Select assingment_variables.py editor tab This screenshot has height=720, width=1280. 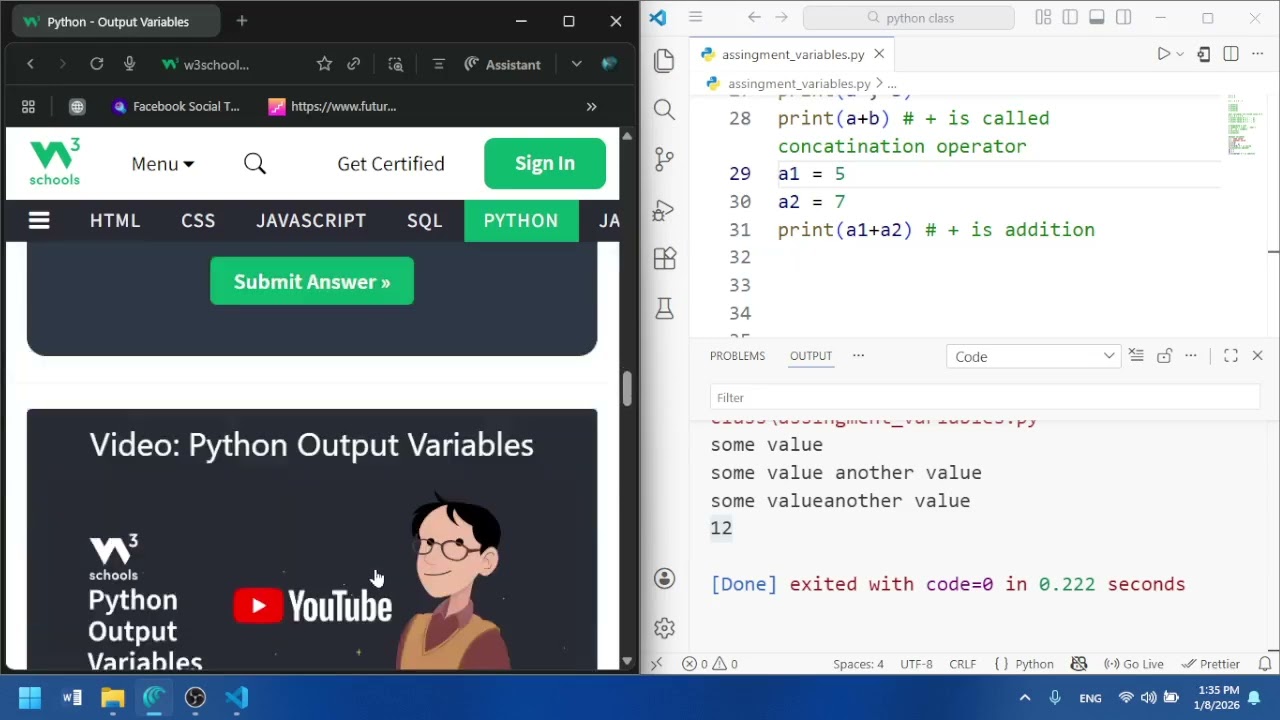click(x=791, y=54)
